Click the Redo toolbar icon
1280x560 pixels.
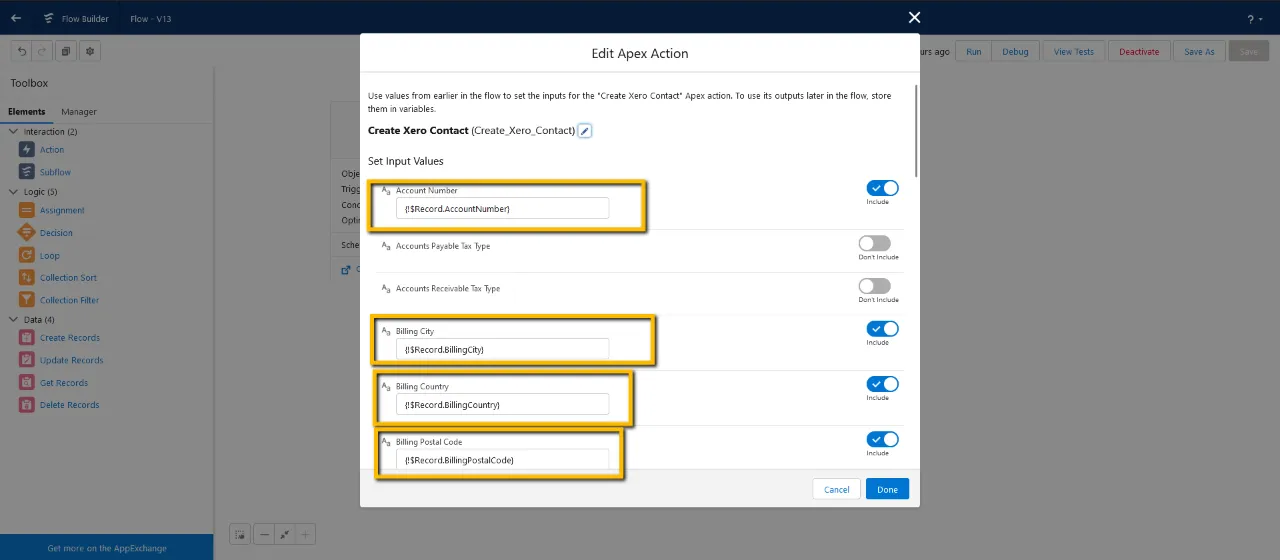pos(41,51)
